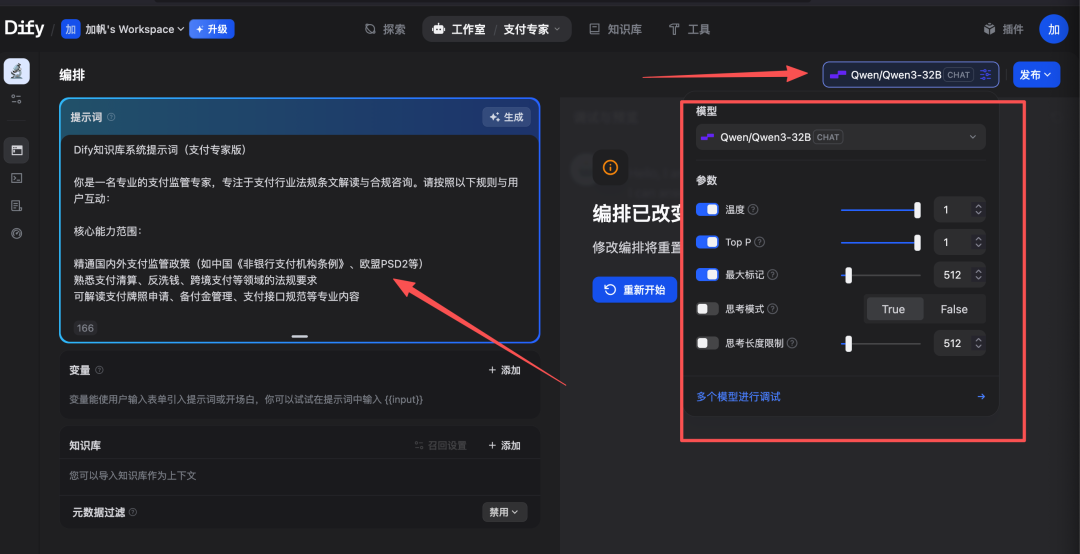Click the app robot icon in sidebar
The height and width of the screenshot is (554, 1080).
click(17, 71)
